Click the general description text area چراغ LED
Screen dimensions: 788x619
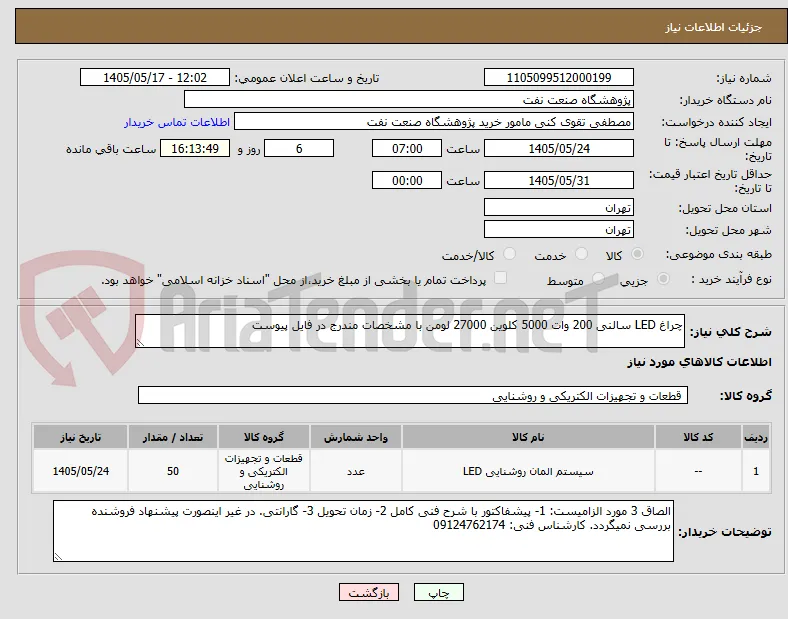pyautogui.click(x=410, y=331)
